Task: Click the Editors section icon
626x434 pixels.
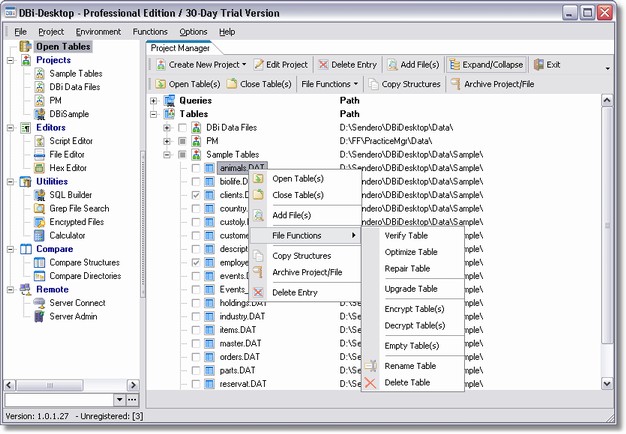Action: 26,128
